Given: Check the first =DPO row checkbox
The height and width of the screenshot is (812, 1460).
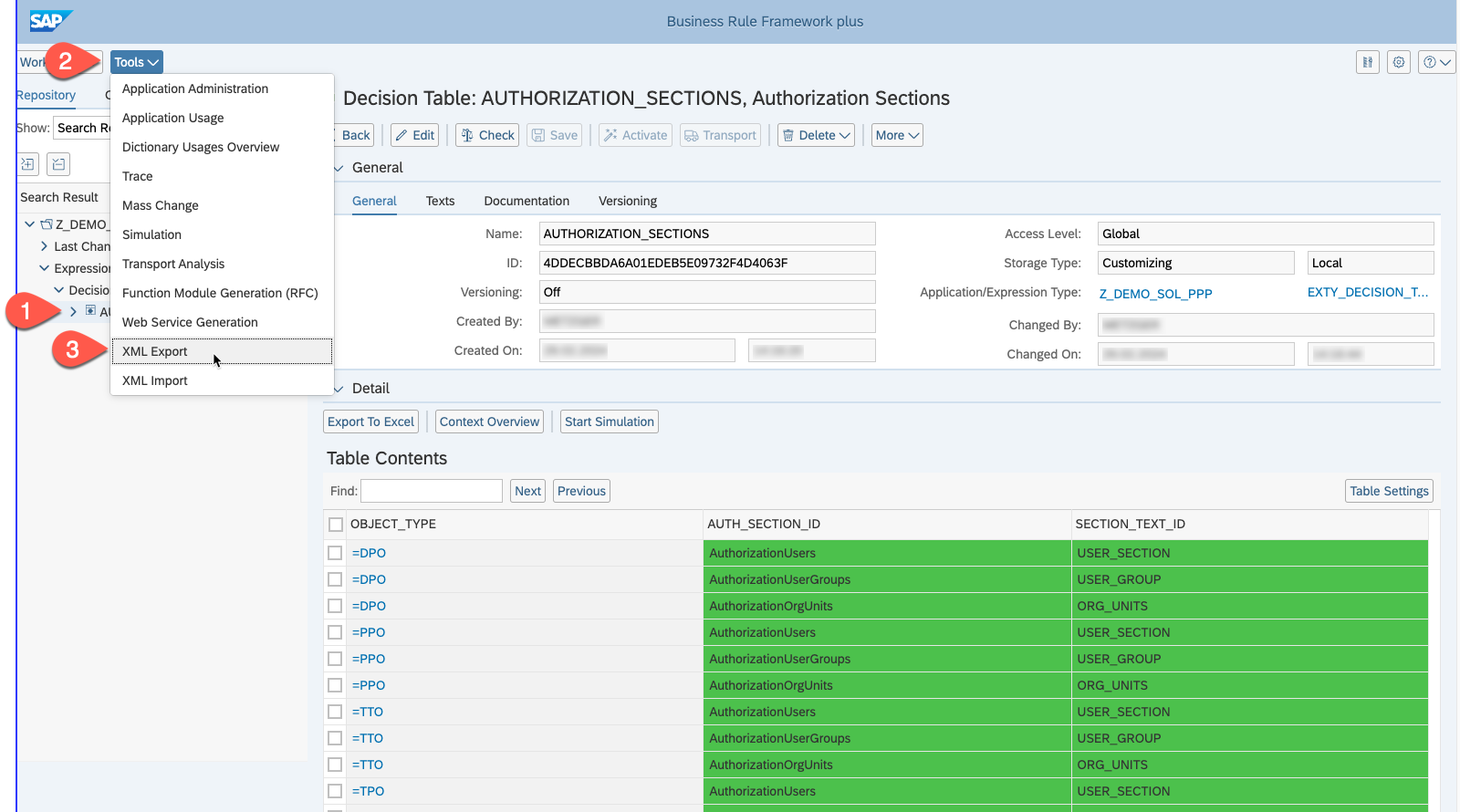Looking at the screenshot, I should pyautogui.click(x=336, y=553).
